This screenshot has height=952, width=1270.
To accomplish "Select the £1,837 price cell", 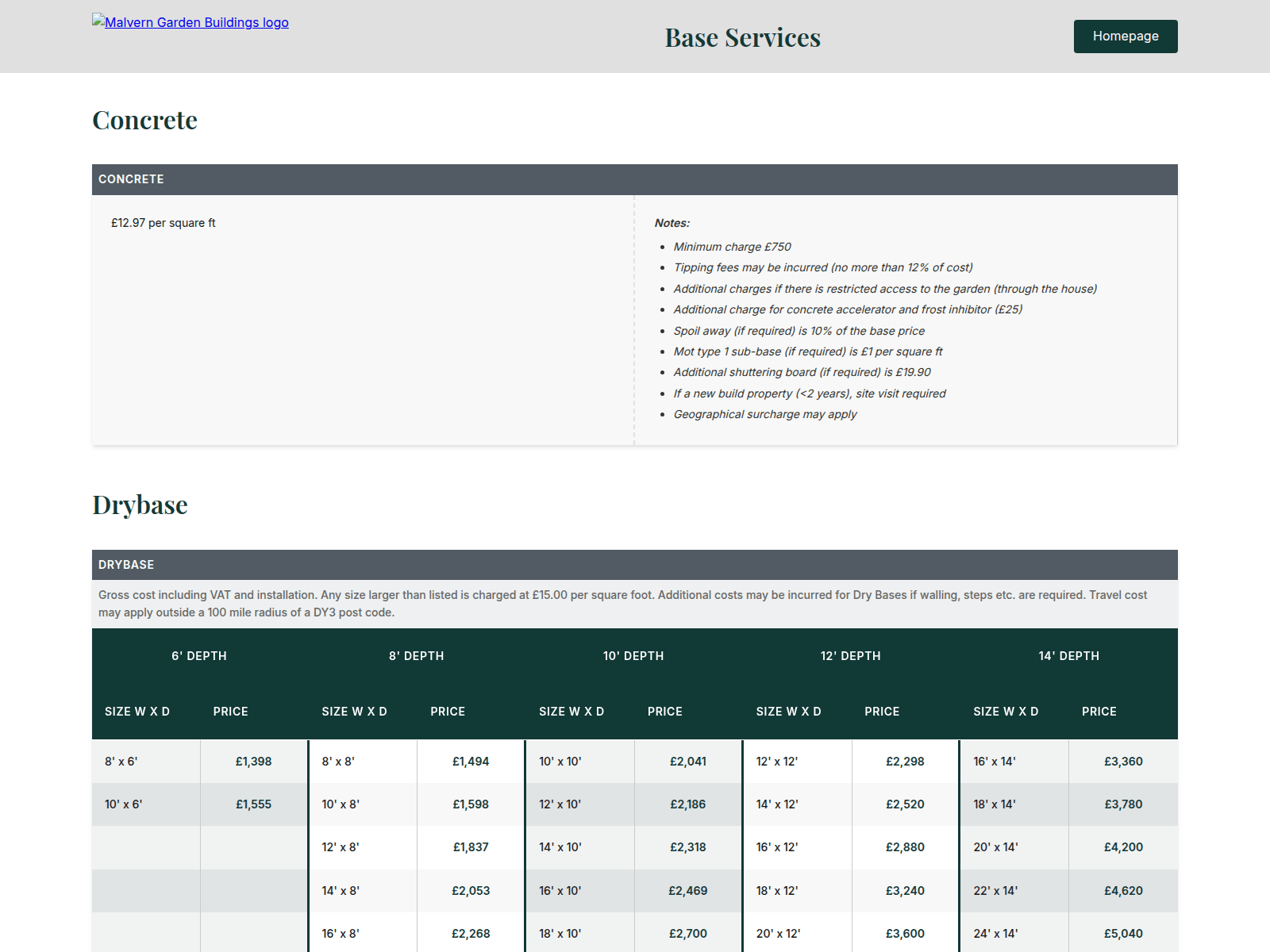I will pyautogui.click(x=471, y=847).
